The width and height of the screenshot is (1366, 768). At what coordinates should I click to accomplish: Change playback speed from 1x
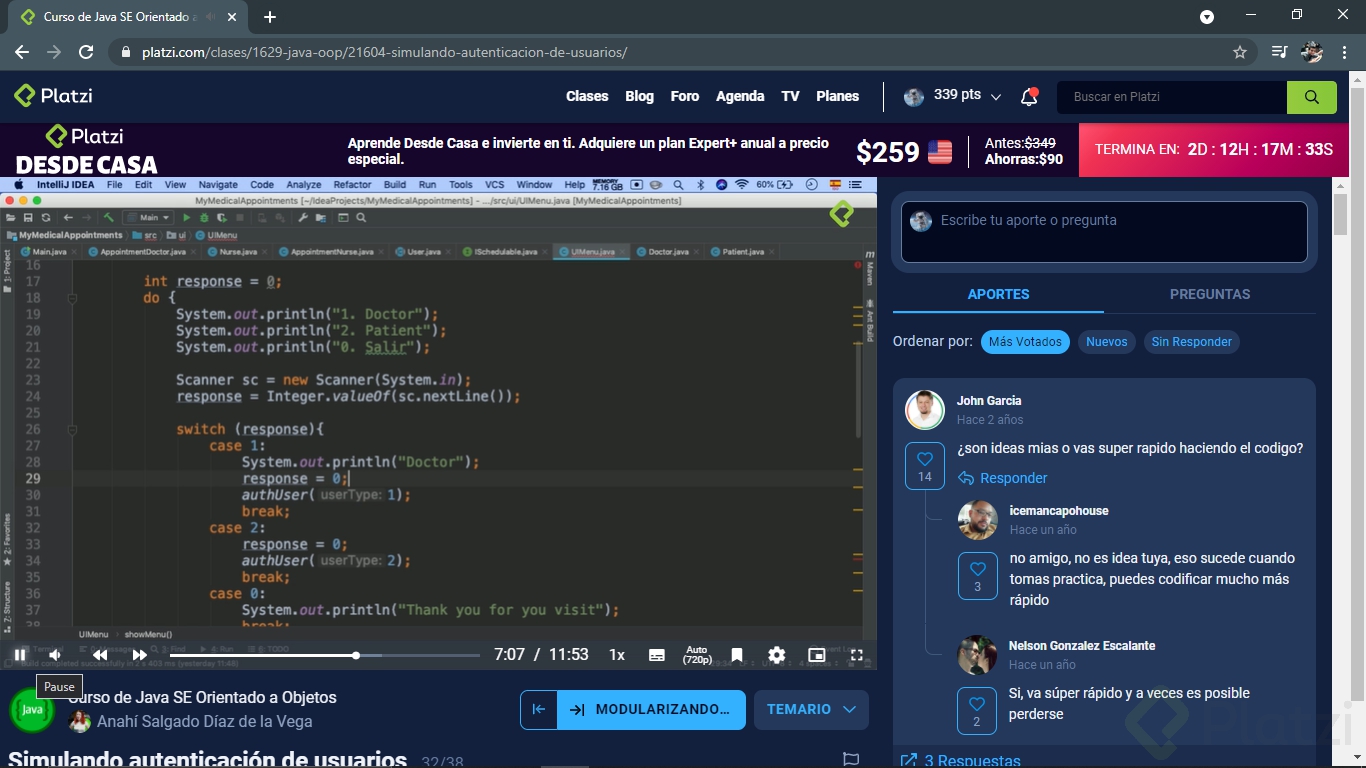617,655
